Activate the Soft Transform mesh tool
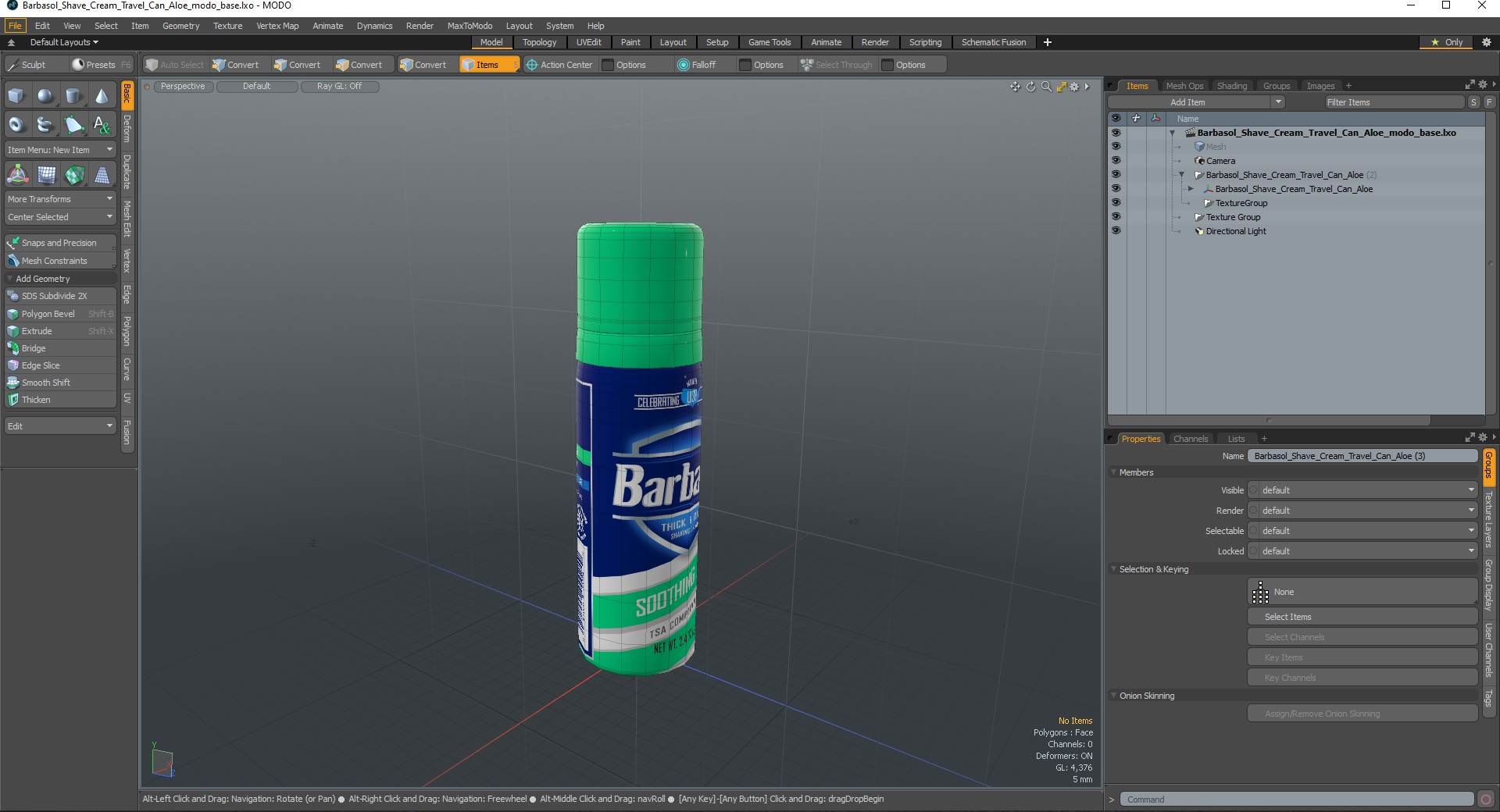The image size is (1500, 812). tap(46, 175)
